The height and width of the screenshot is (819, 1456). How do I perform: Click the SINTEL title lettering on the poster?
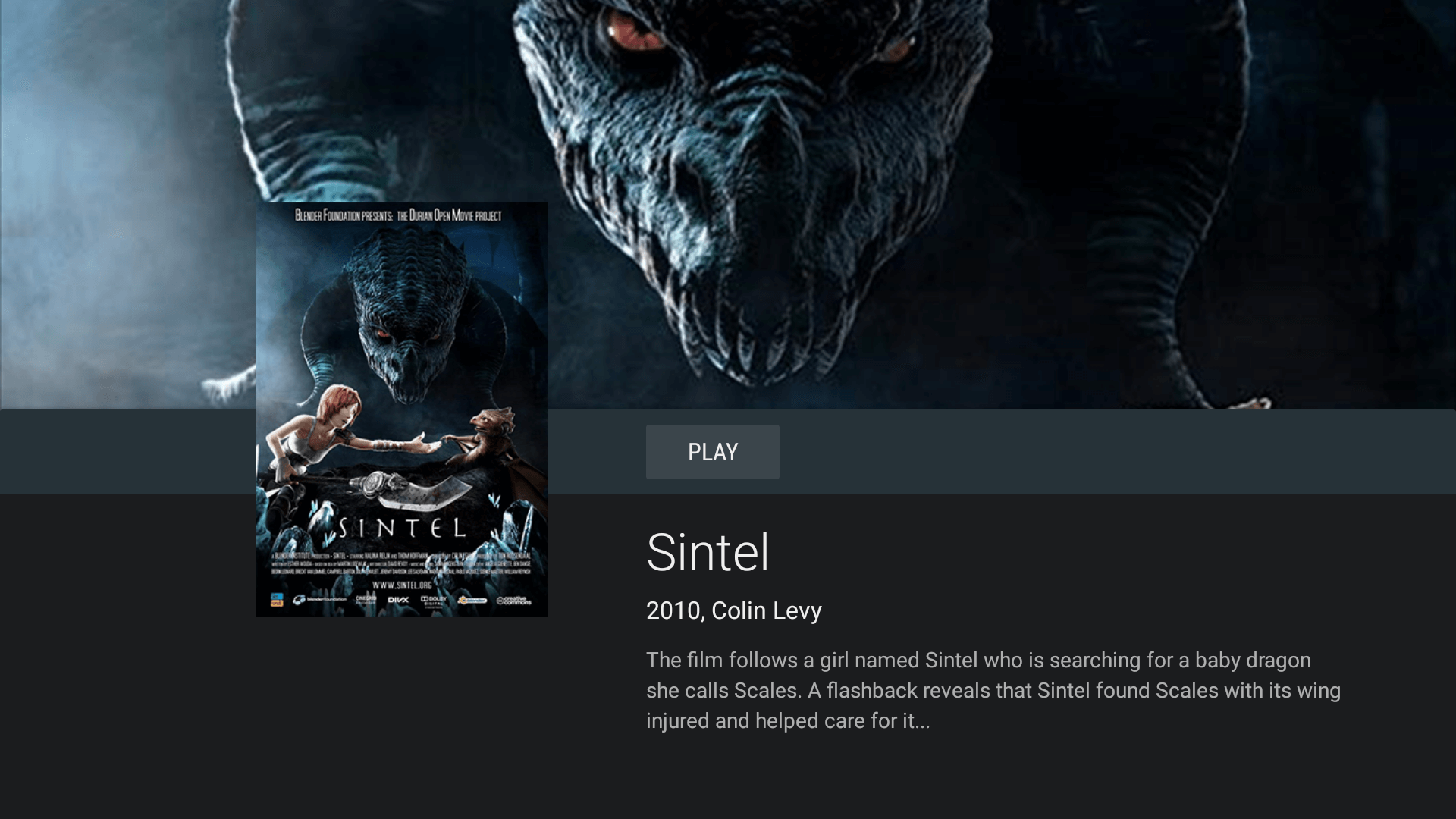[402, 528]
